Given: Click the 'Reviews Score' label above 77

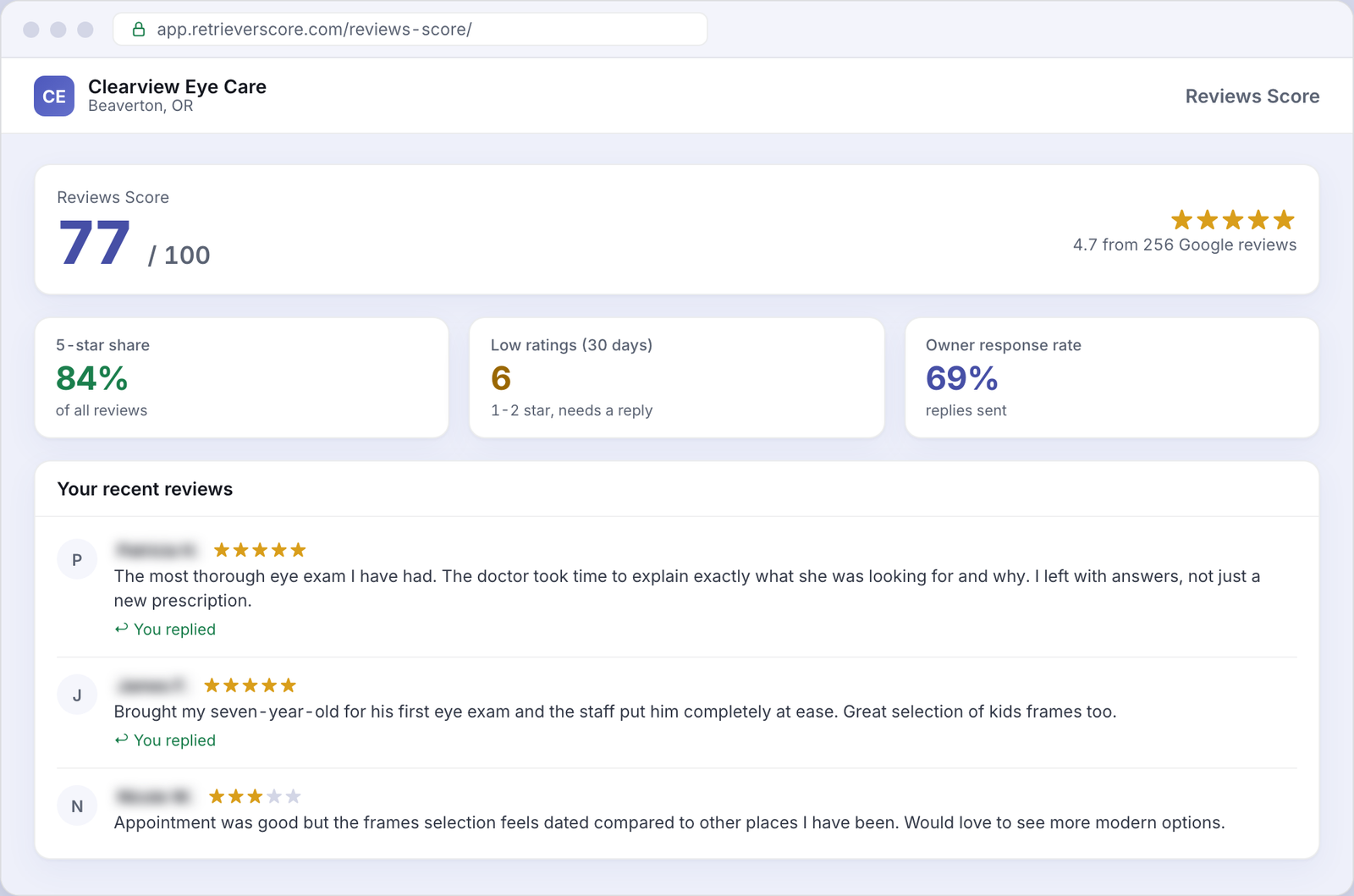Looking at the screenshot, I should [113, 197].
